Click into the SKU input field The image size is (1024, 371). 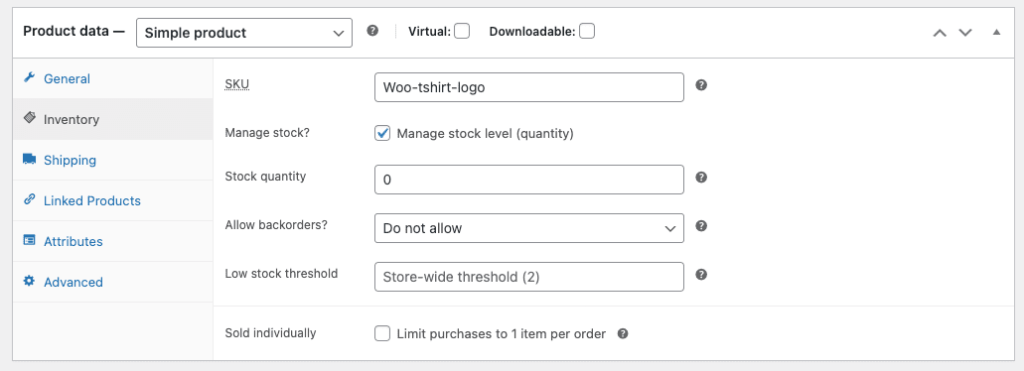tap(529, 87)
